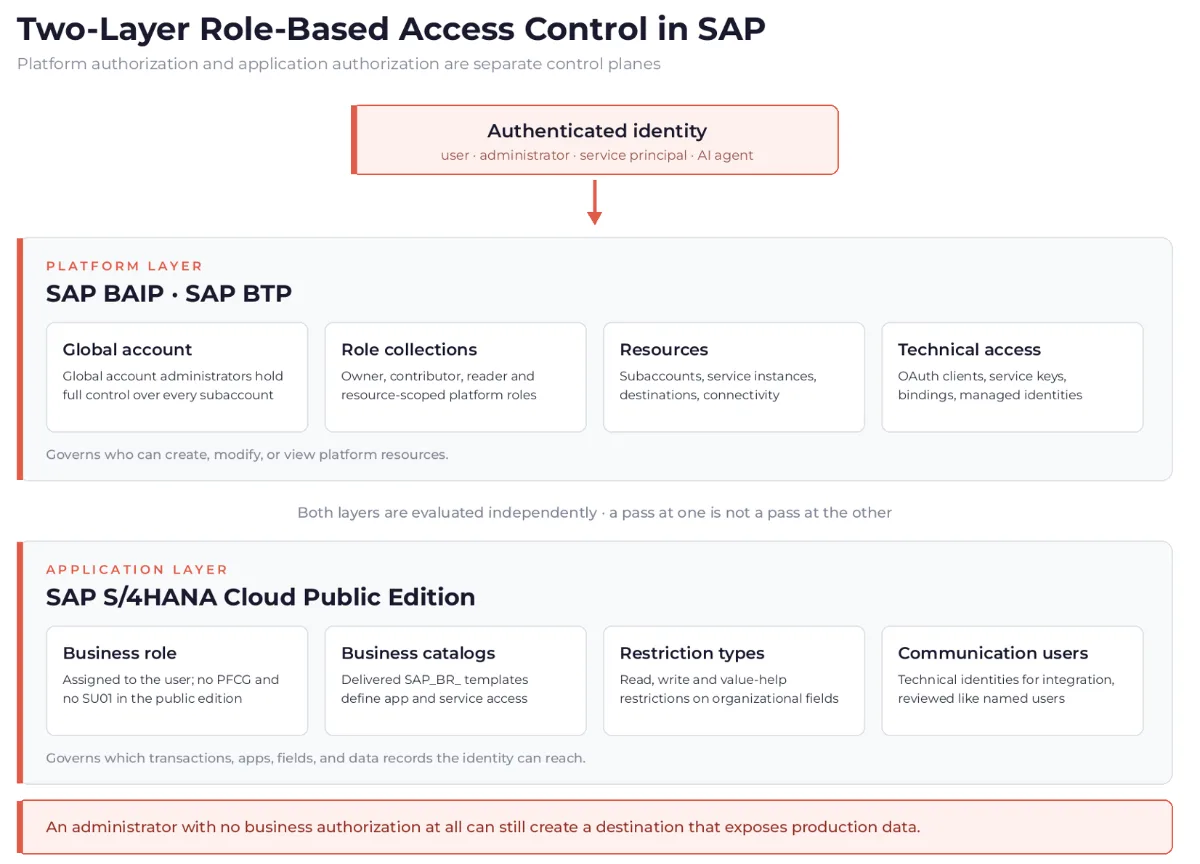Click 'Governs which transactions, apps, fields, and data records' line

[x=316, y=758]
